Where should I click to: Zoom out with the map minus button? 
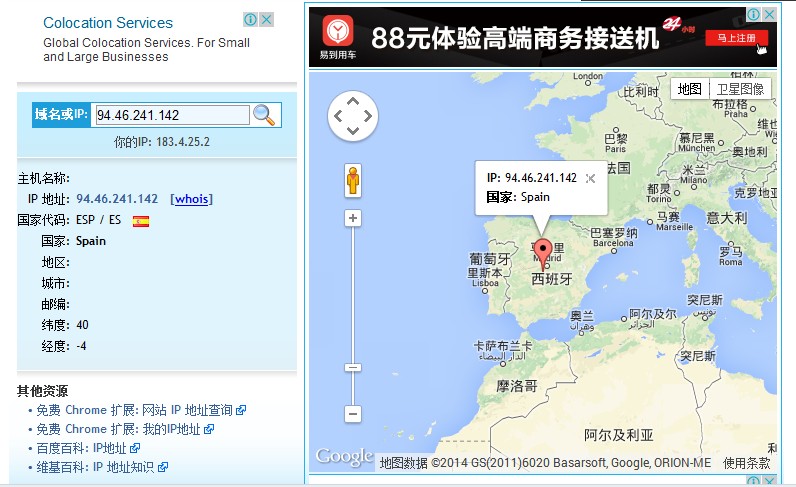point(353,414)
